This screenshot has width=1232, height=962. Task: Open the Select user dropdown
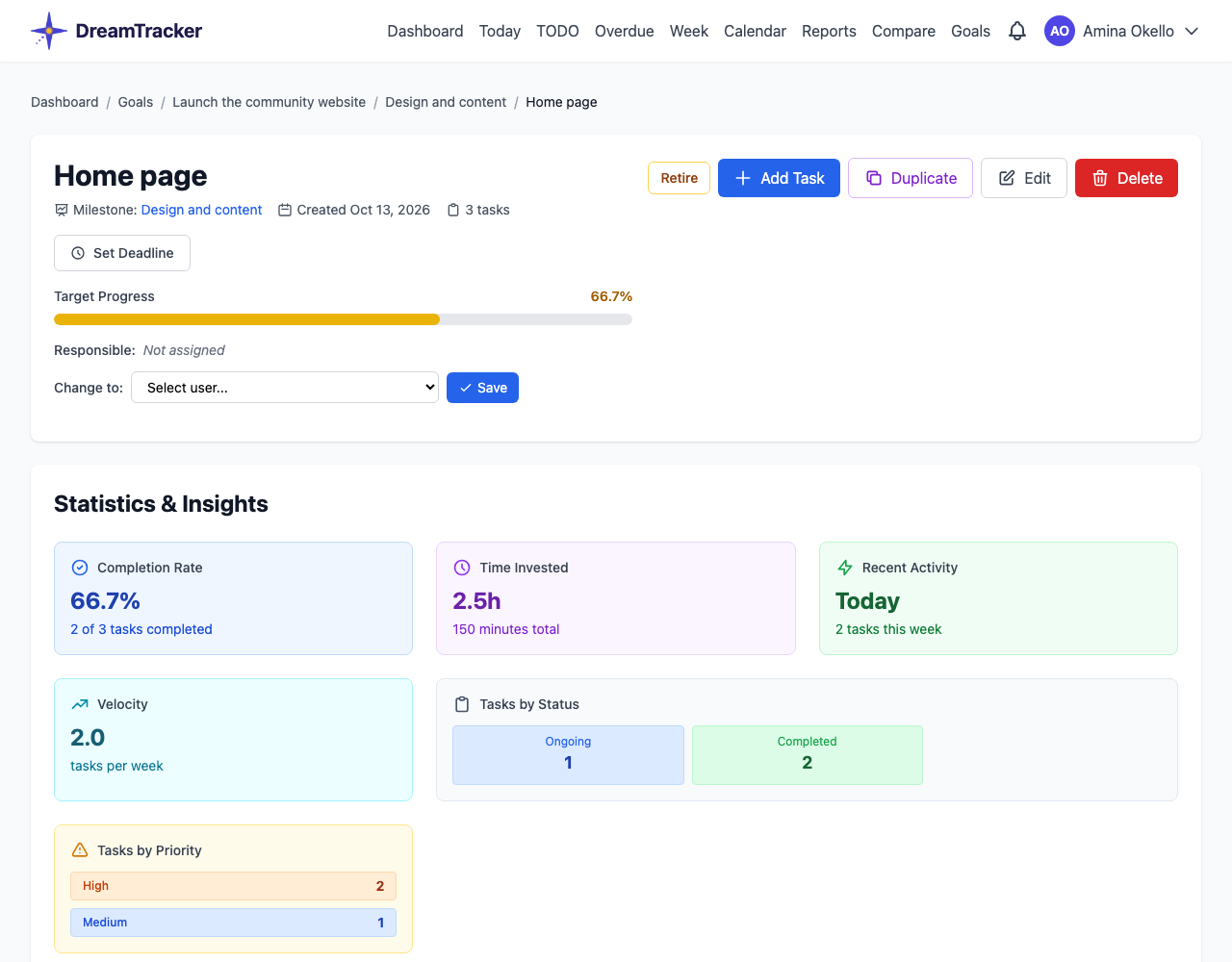point(285,388)
